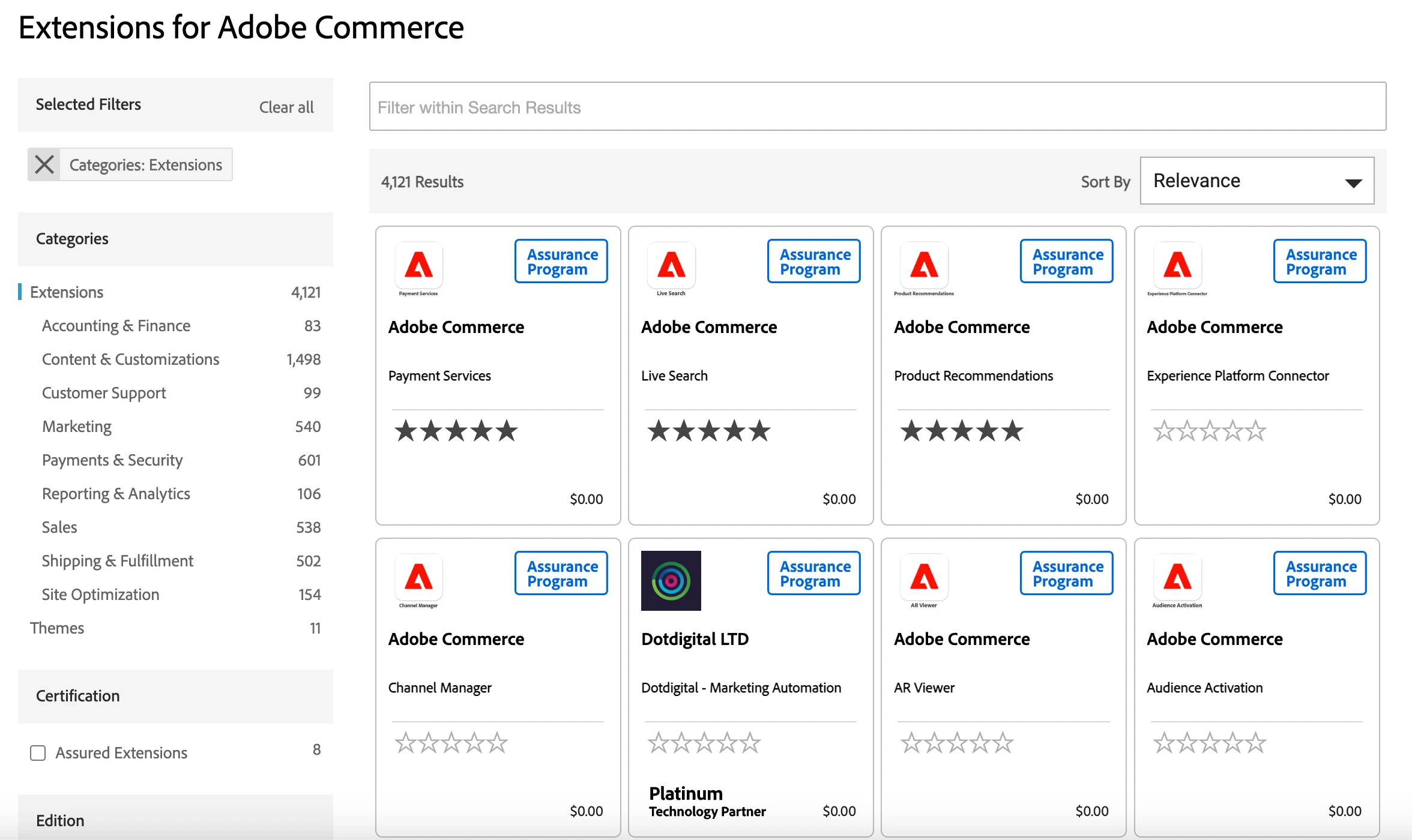Click the Platinum Technology Partner label

(x=707, y=802)
